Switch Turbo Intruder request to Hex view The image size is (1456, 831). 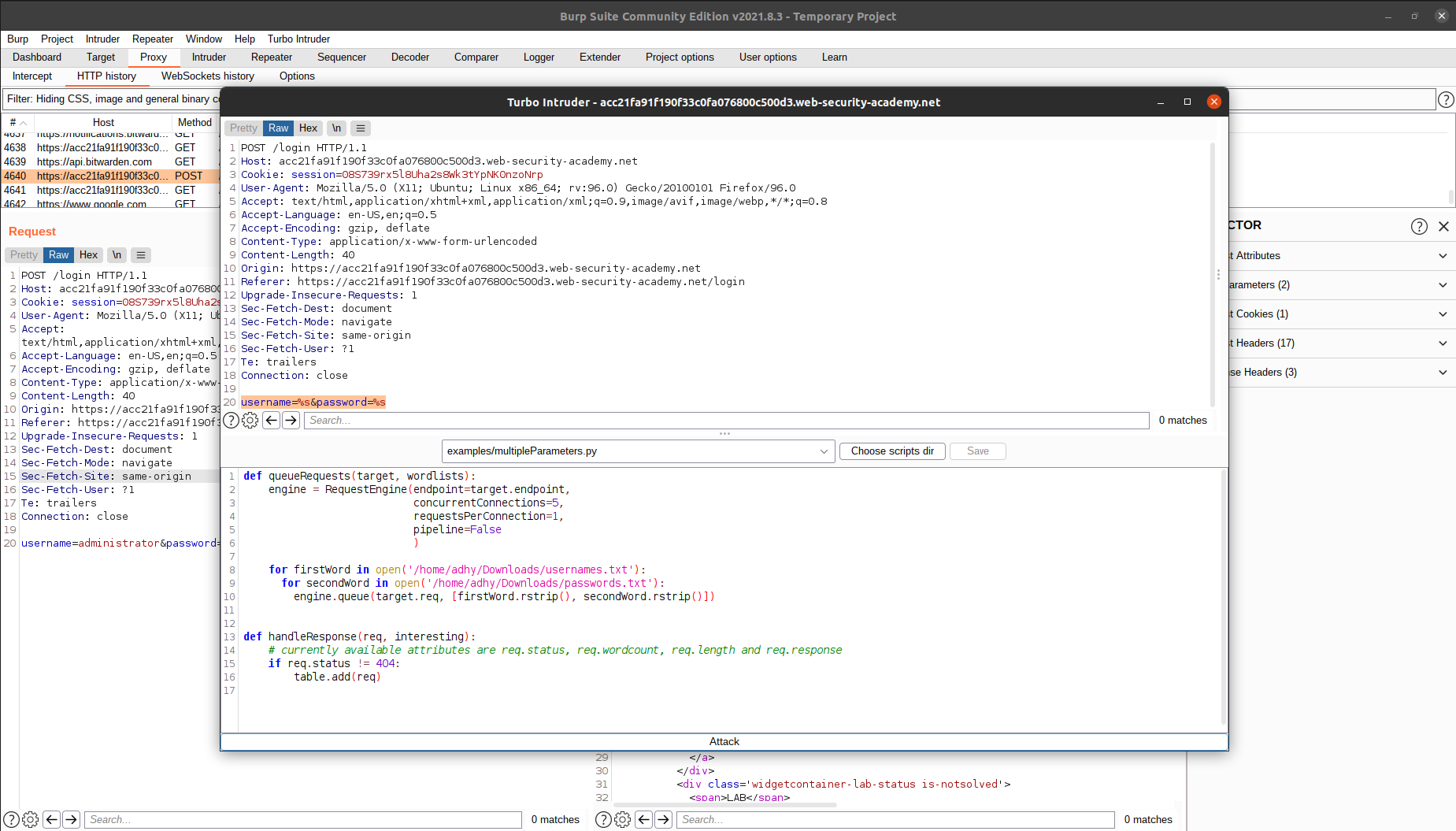pyautogui.click(x=308, y=128)
